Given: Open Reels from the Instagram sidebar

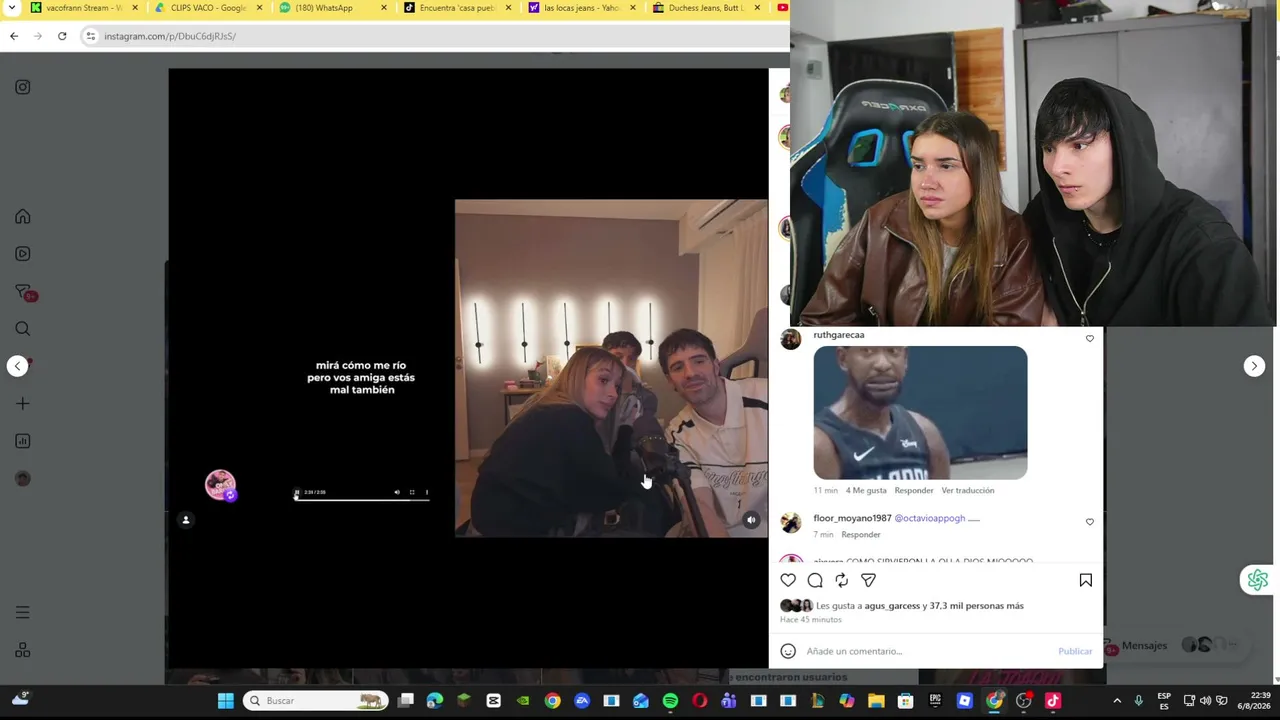Looking at the screenshot, I should pyautogui.click(x=23, y=254).
